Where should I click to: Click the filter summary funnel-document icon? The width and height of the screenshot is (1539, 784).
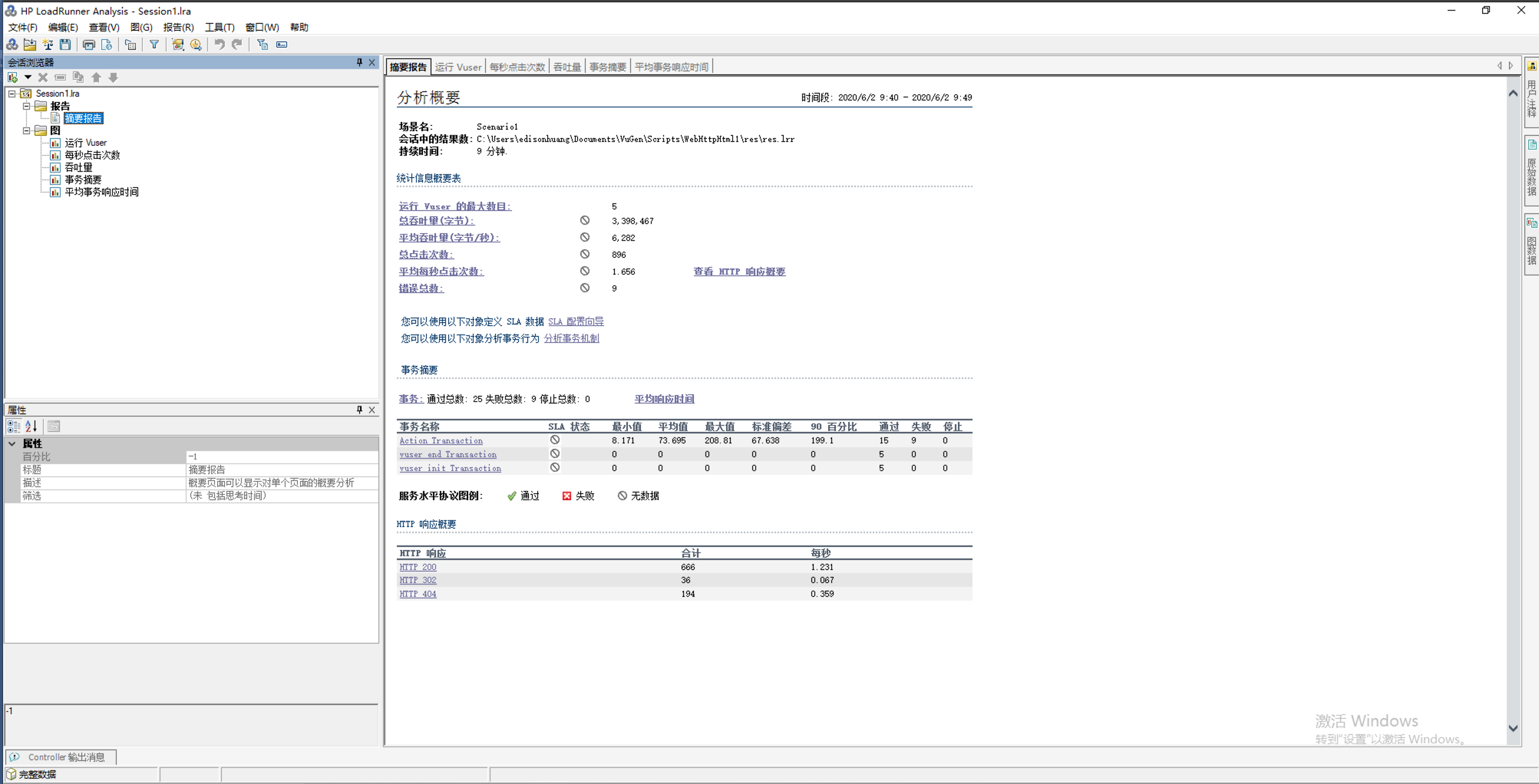[x=262, y=45]
